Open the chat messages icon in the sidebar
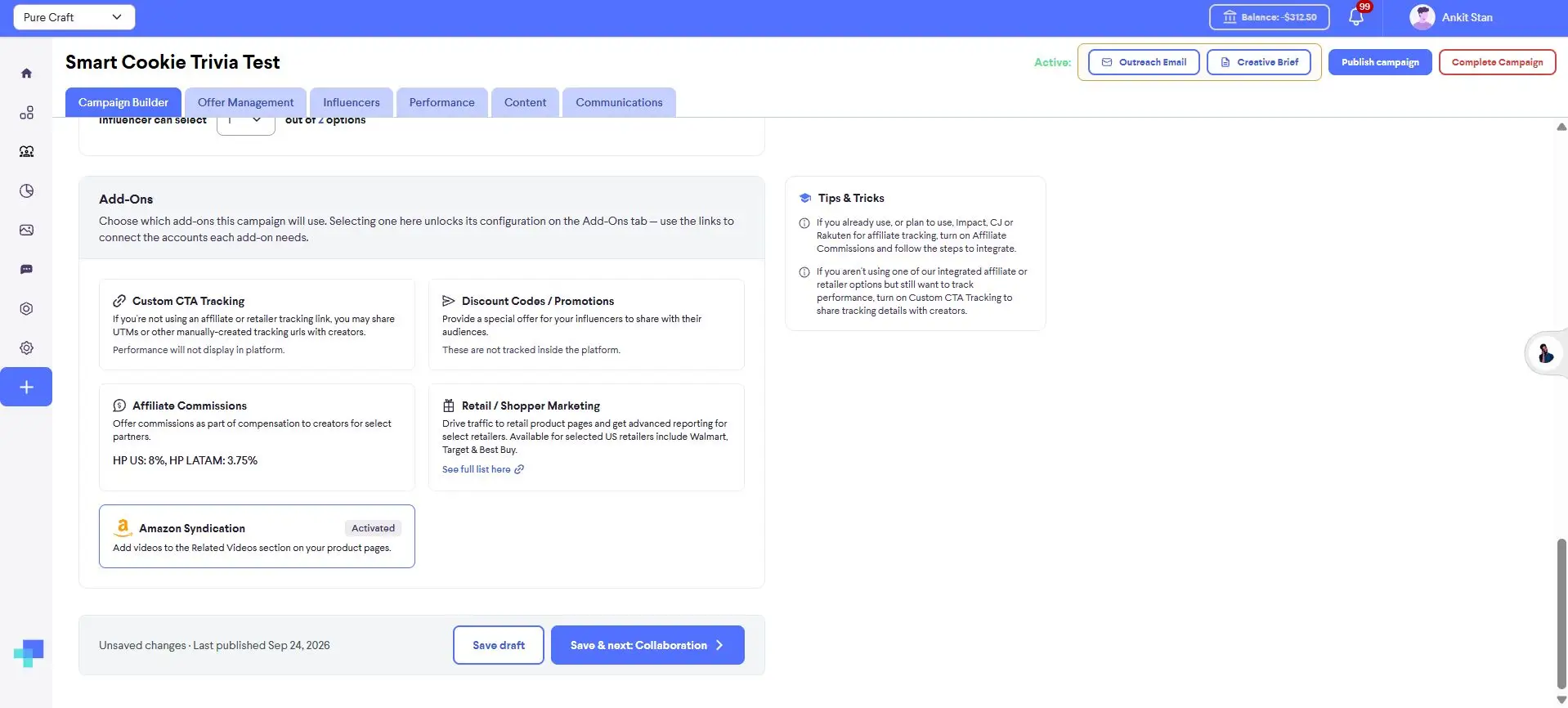Viewport: 1568px width, 708px height. point(26,270)
